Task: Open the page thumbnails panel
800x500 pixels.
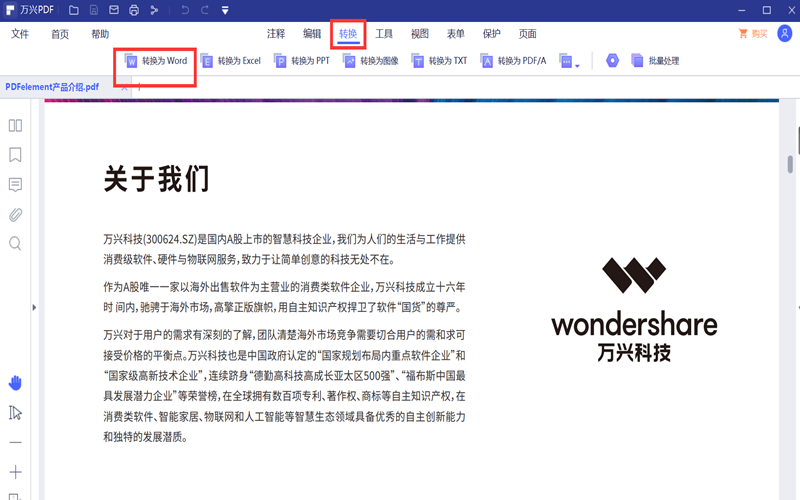Action: pos(15,126)
